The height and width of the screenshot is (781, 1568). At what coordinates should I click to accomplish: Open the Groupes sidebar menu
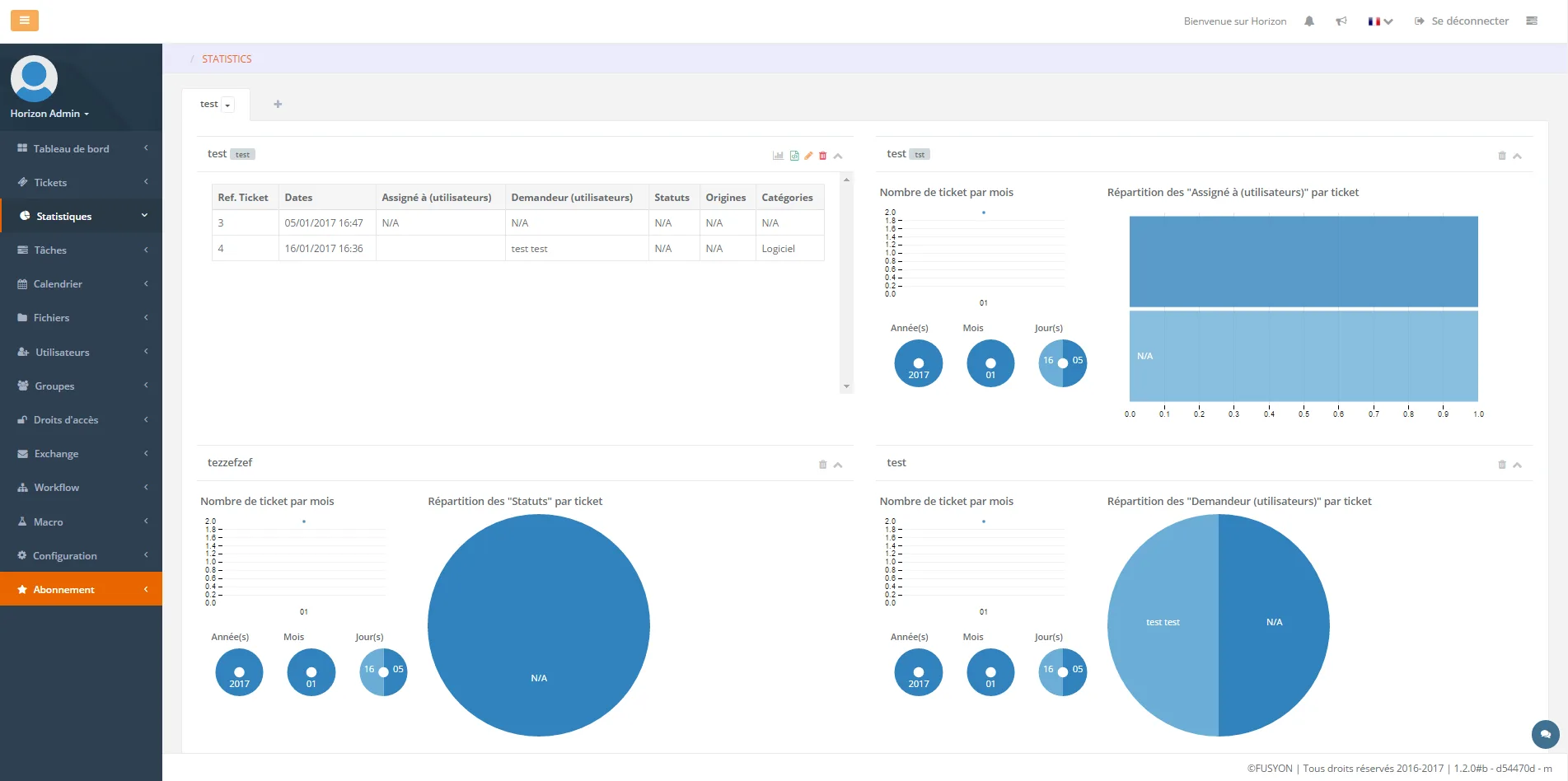pyautogui.click(x=81, y=386)
